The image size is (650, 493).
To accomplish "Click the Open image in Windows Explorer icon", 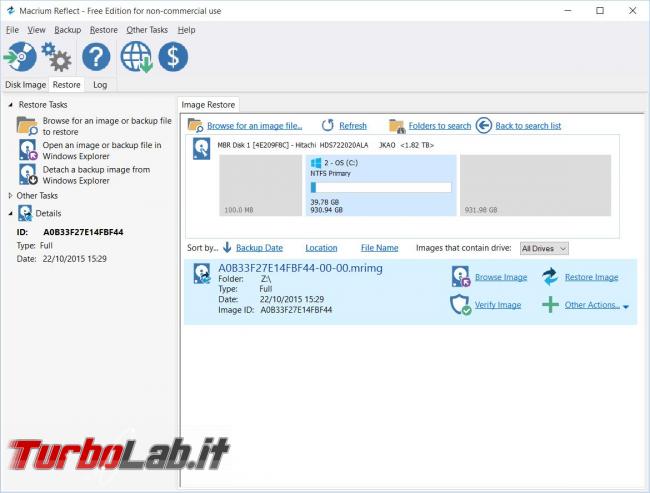I will [x=28, y=150].
